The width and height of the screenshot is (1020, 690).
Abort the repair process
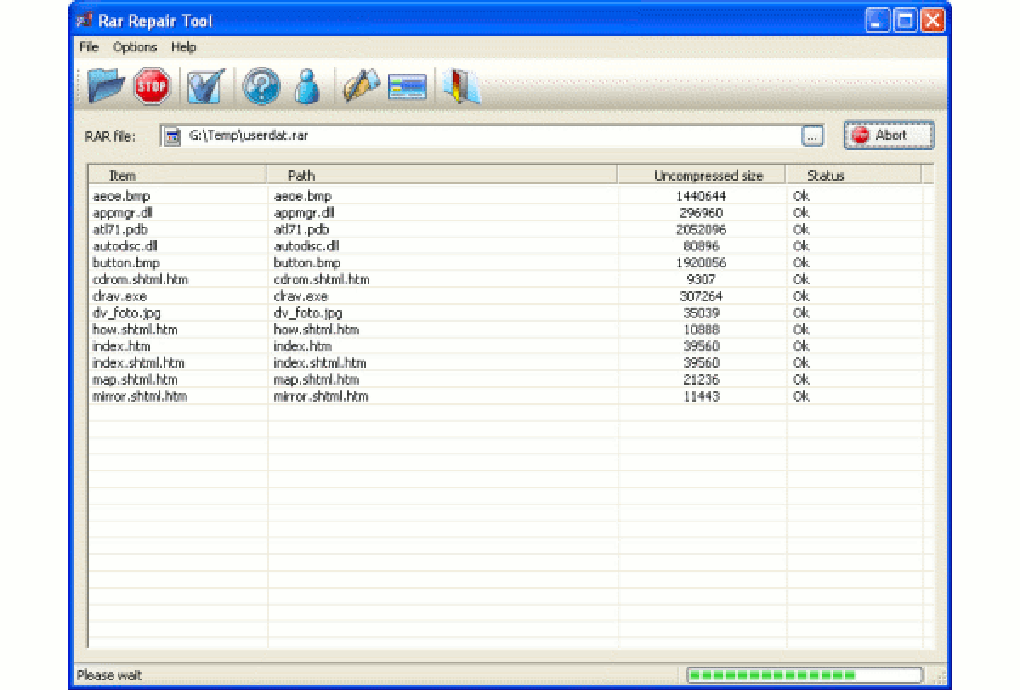(889, 135)
